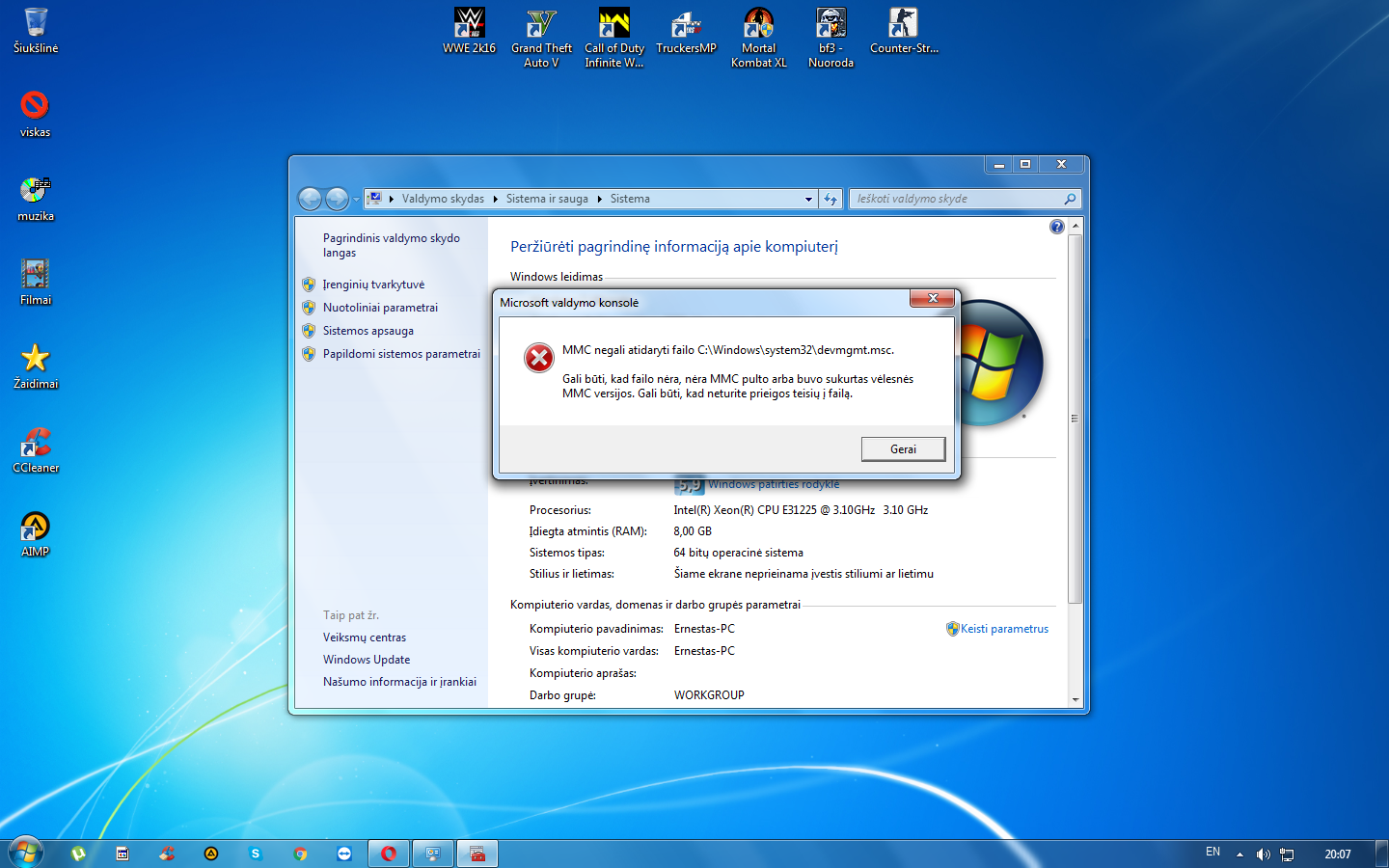Open CCleaner from the taskbar

click(x=167, y=854)
